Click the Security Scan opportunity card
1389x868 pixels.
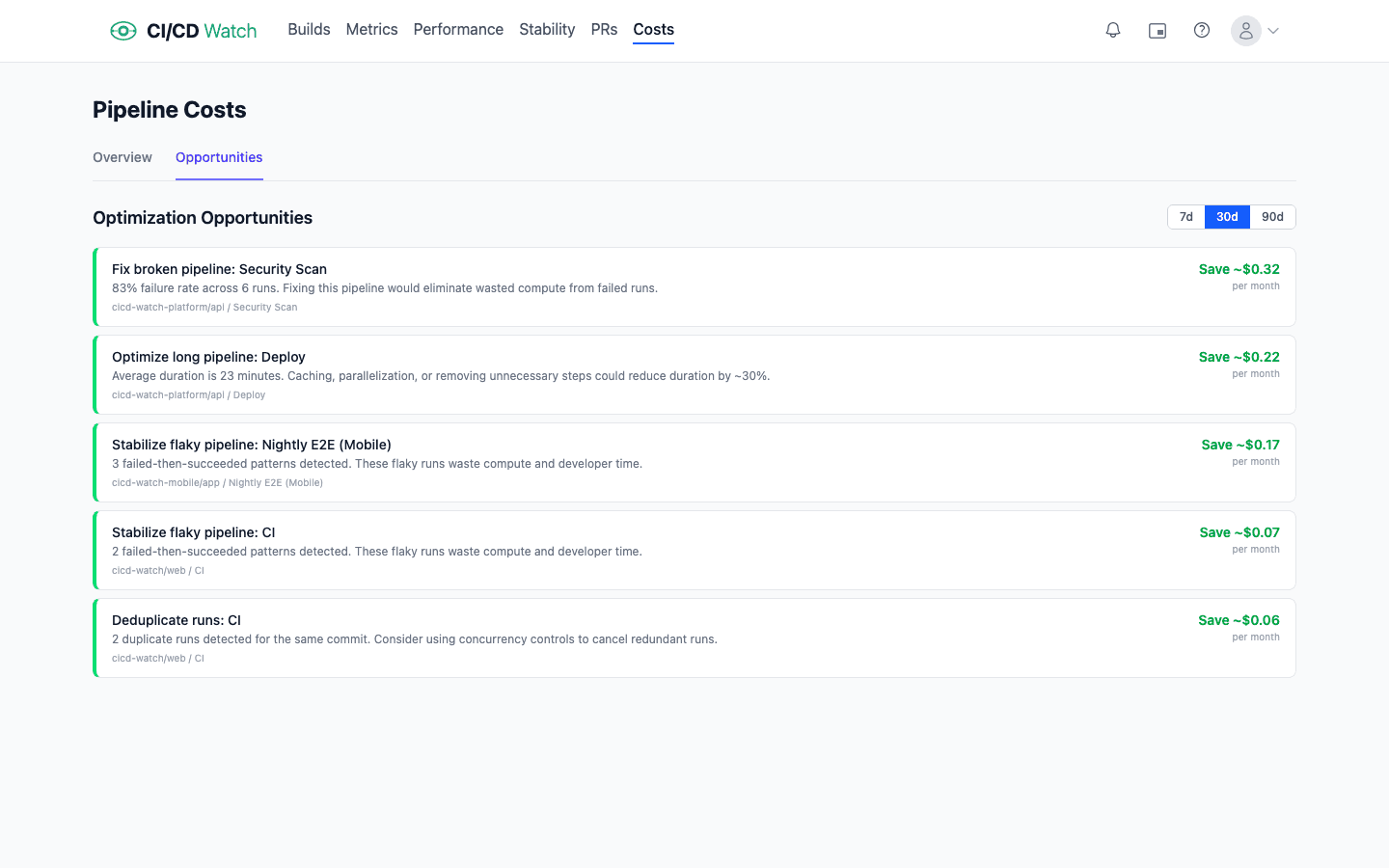coord(694,286)
